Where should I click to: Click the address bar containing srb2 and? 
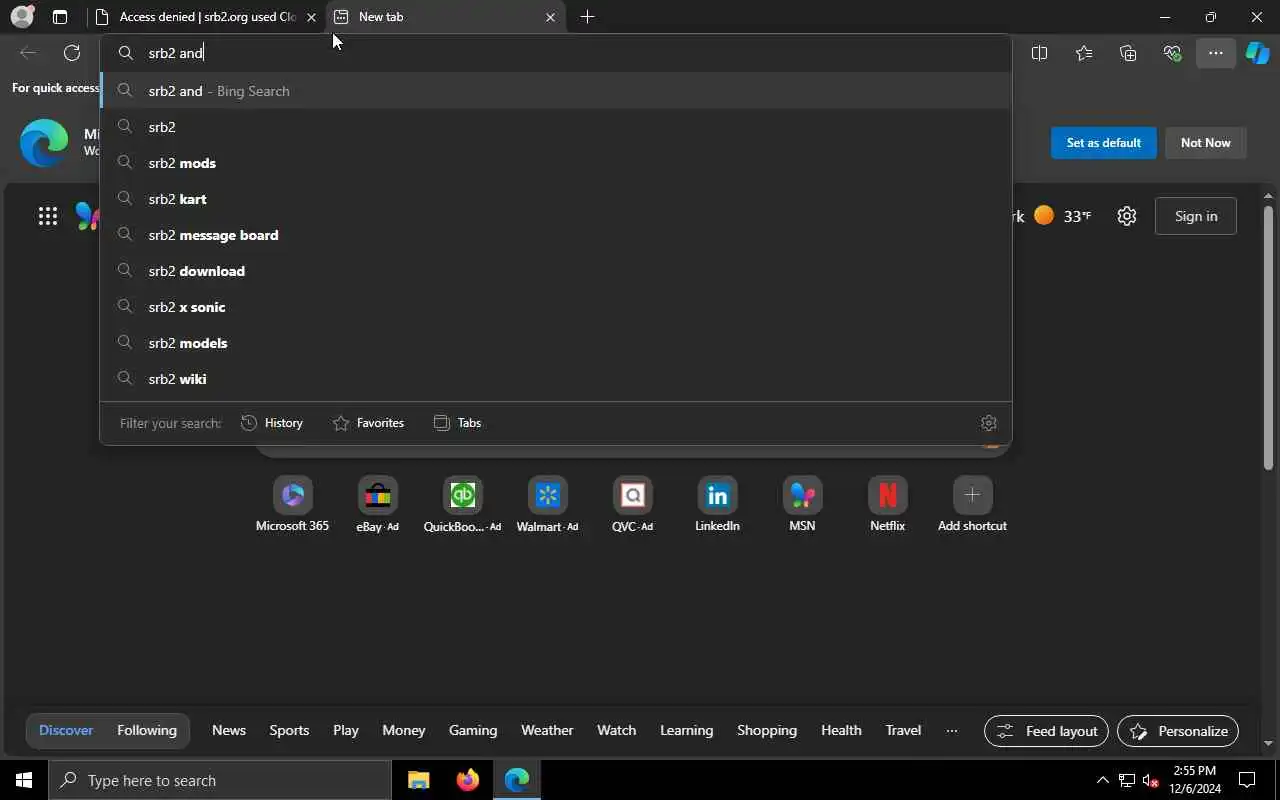click(x=555, y=53)
